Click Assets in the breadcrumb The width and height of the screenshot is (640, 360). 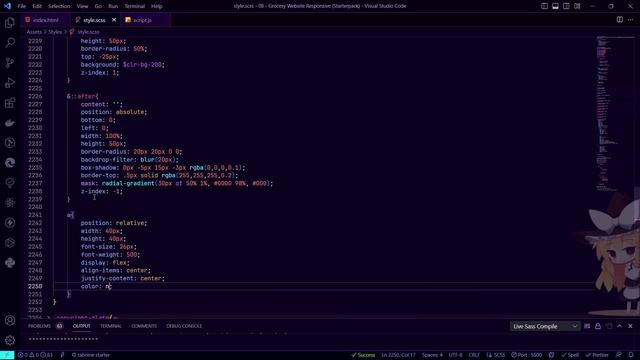34,32
